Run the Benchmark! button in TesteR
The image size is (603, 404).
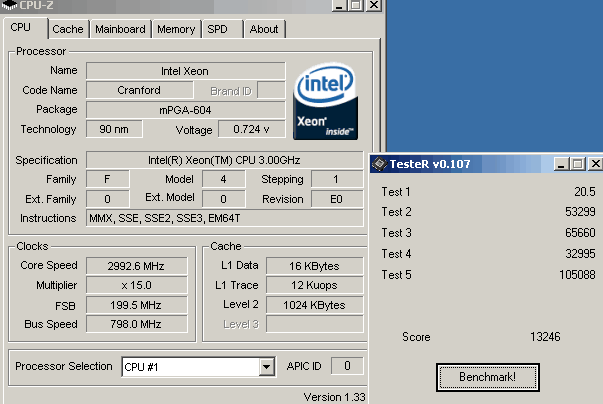(488, 377)
